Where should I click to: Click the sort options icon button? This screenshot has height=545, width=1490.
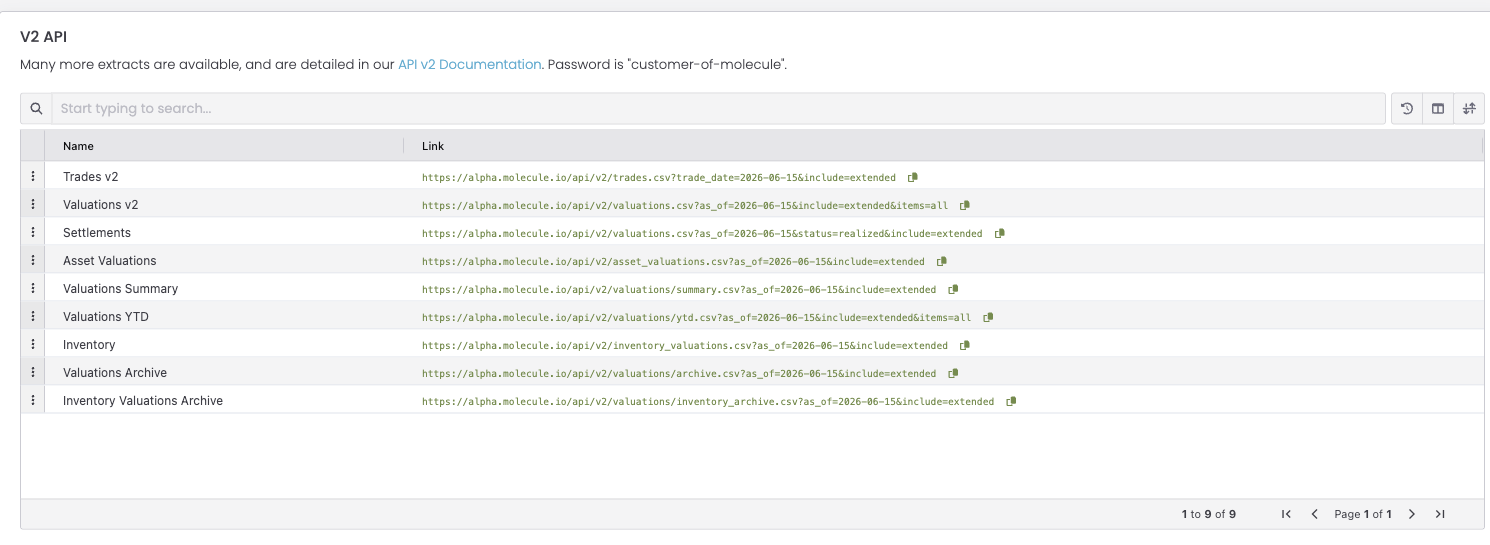coord(1469,108)
